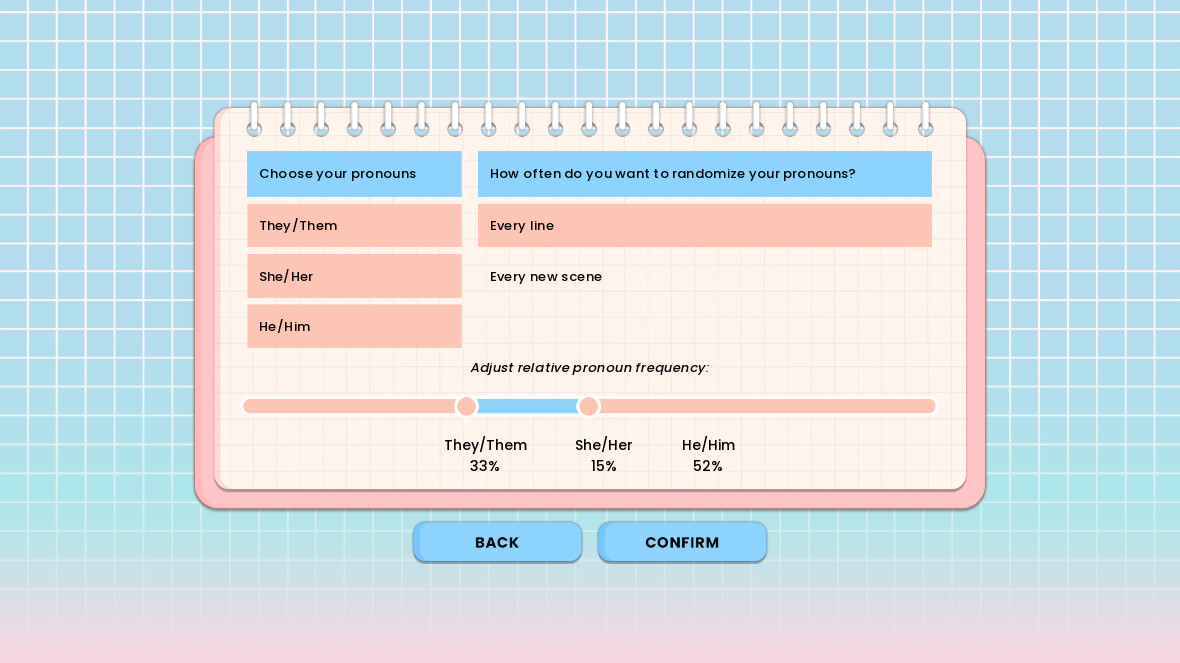Click the leftmost notebook spiral ring
This screenshot has width=1180, height=663.
point(254,119)
